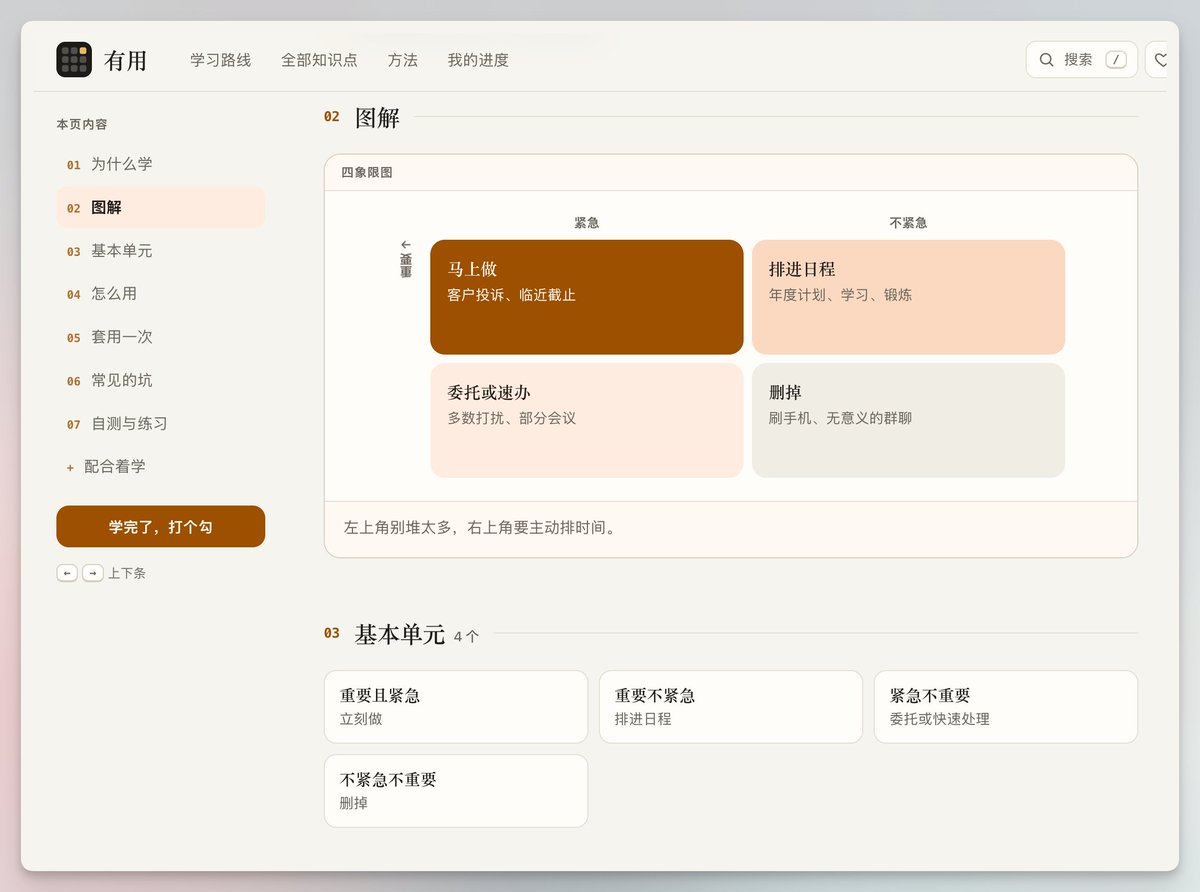
Task: Open the 紧急不重要 unit card
Action: tap(1006, 707)
